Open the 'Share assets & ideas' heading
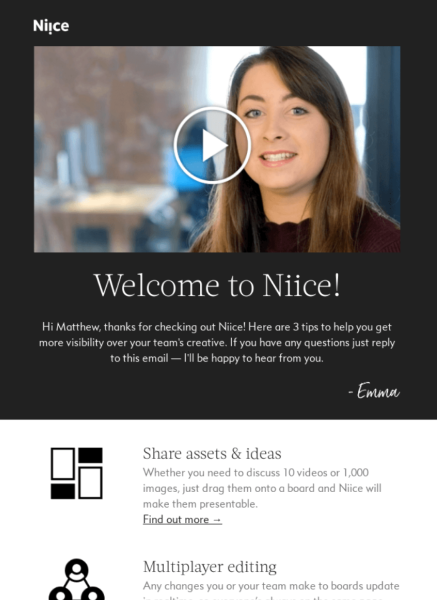This screenshot has width=437, height=600. [x=212, y=453]
